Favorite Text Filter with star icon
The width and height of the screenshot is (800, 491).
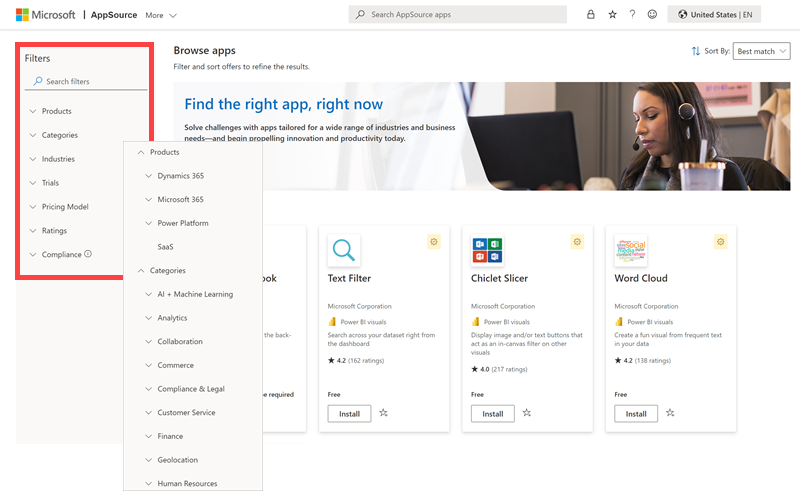coord(384,413)
